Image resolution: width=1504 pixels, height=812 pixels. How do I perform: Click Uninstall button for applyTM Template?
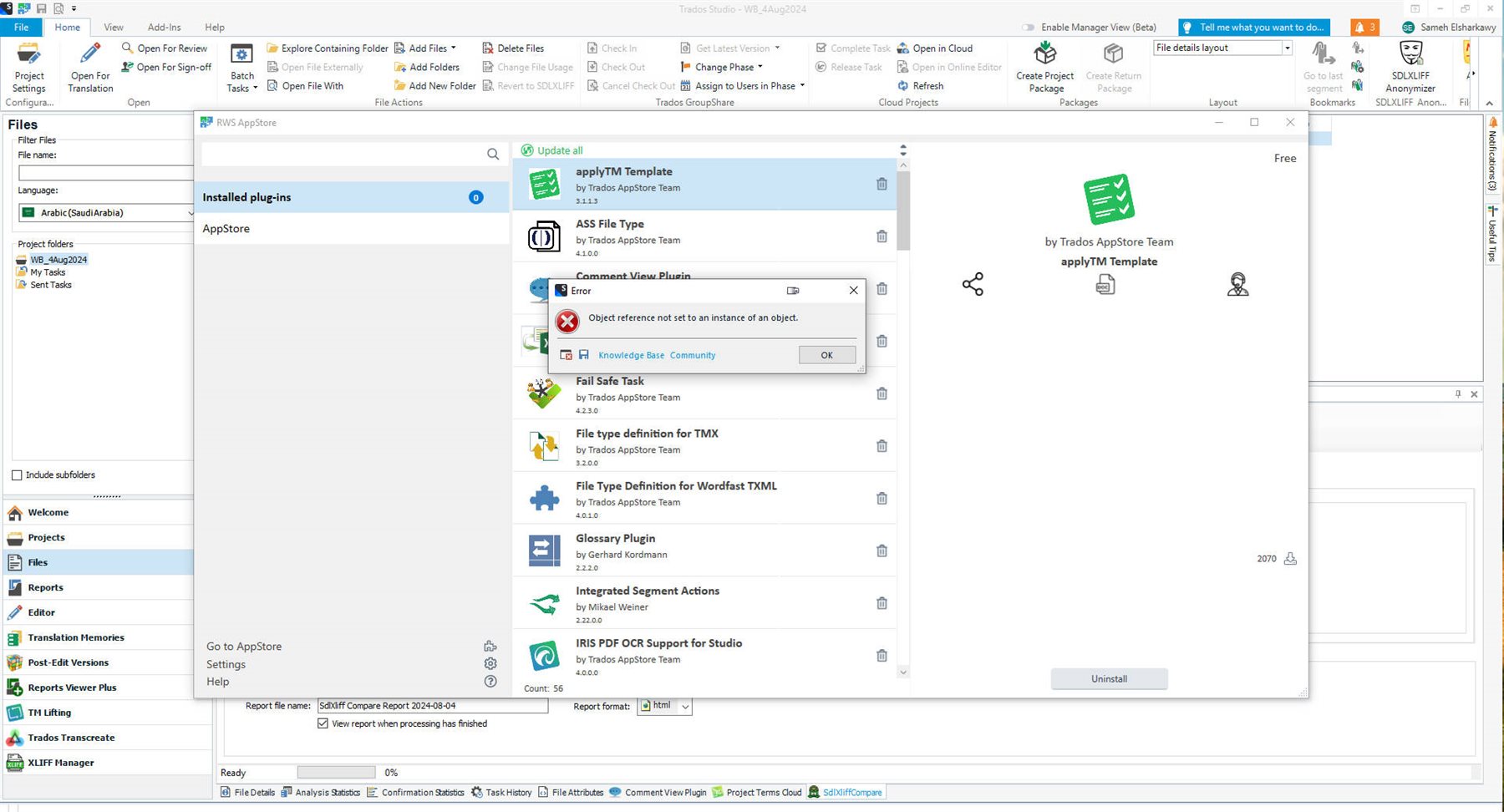tap(1109, 679)
